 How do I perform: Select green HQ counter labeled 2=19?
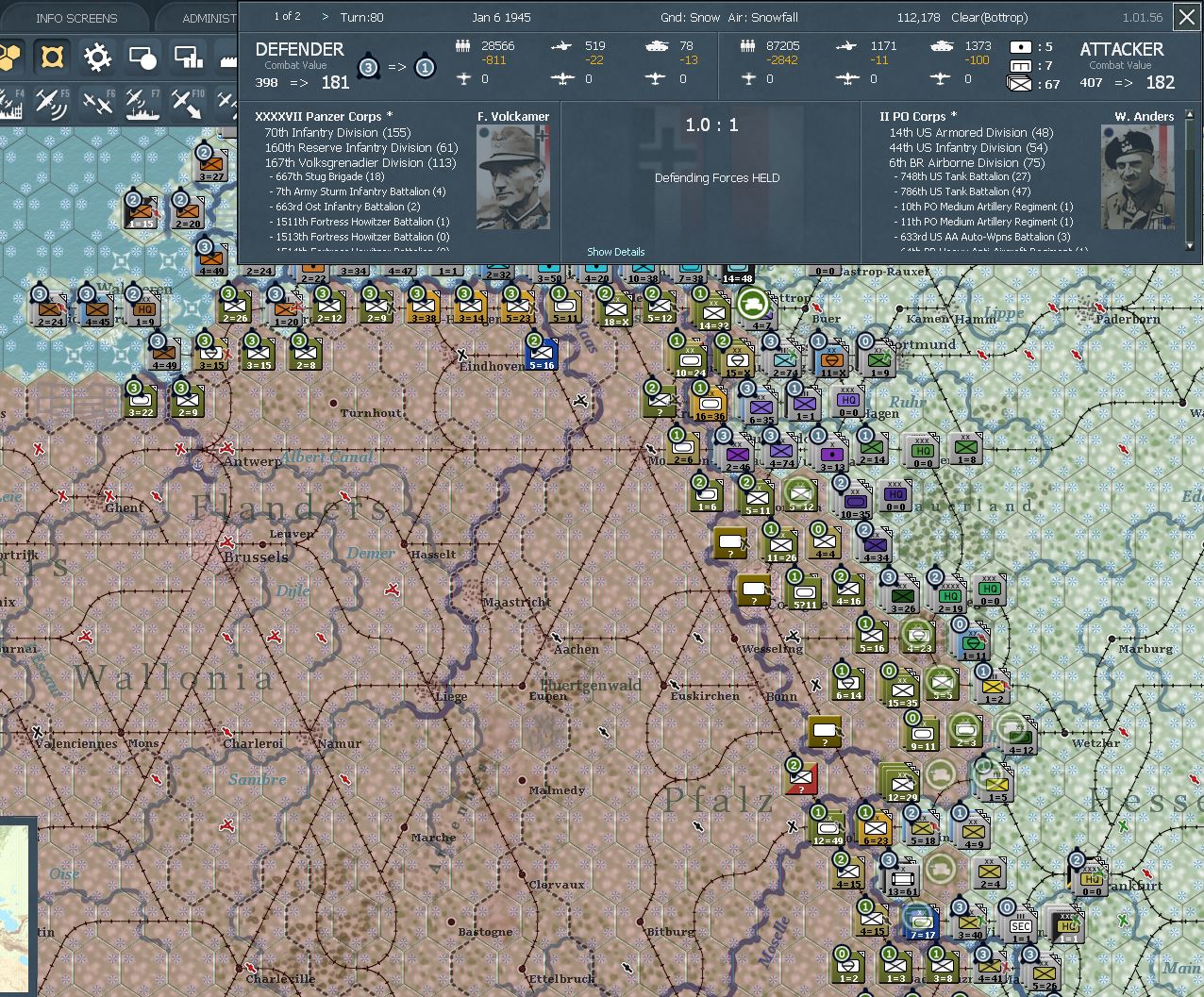(949, 596)
